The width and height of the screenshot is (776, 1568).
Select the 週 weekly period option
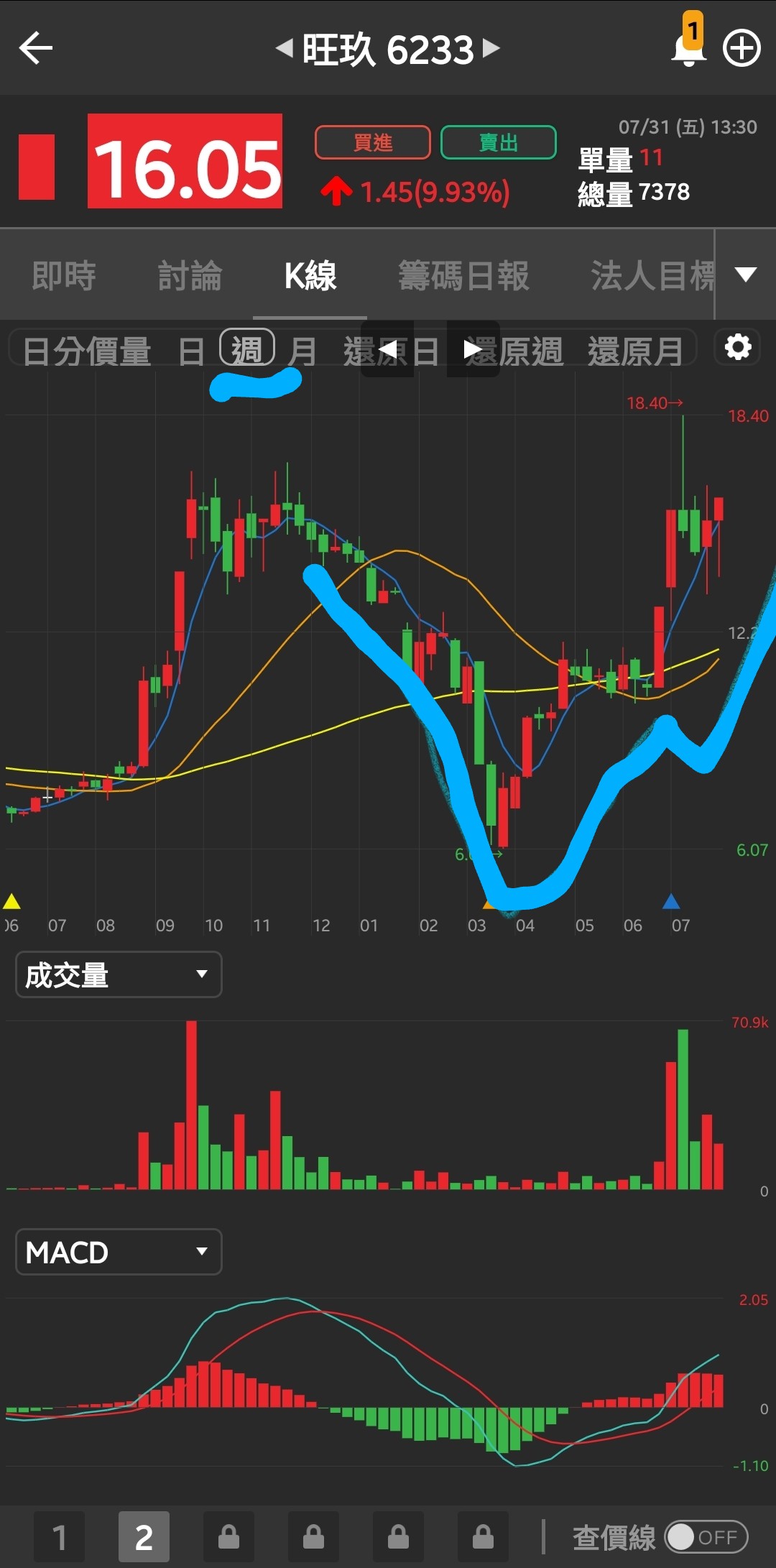point(247,349)
